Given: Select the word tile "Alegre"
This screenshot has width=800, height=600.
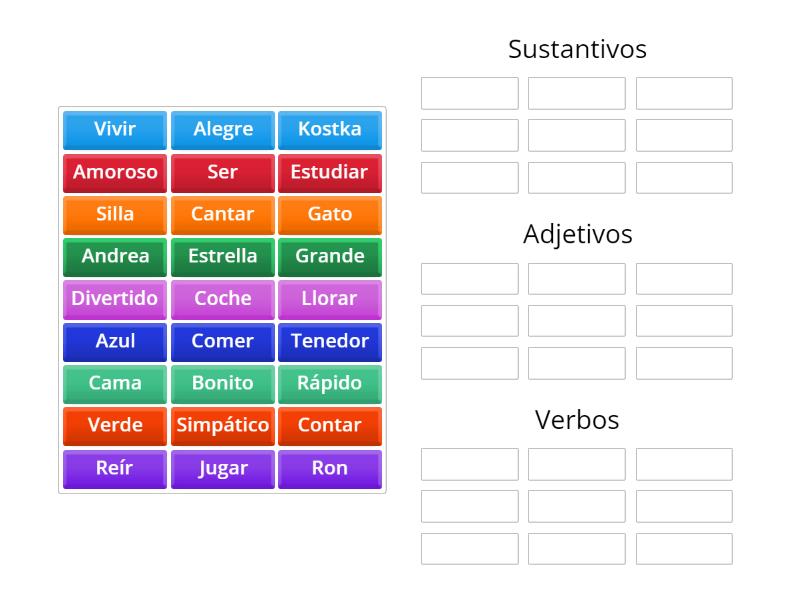Looking at the screenshot, I should pyautogui.click(x=222, y=129).
